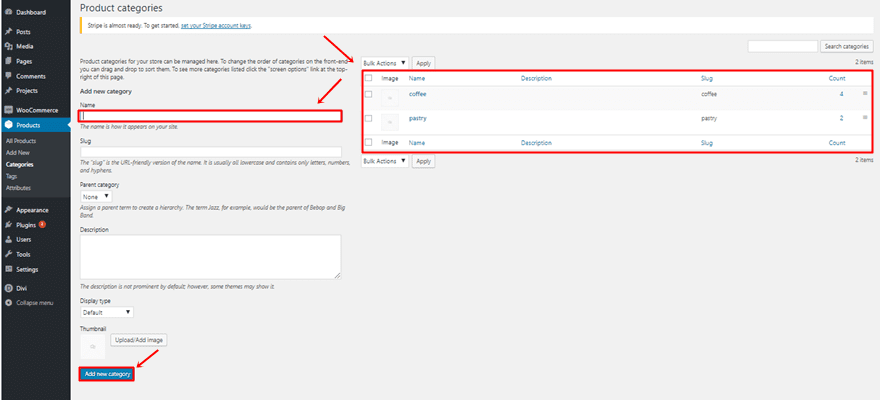Toggle select-all checkbox in table header

point(369,77)
